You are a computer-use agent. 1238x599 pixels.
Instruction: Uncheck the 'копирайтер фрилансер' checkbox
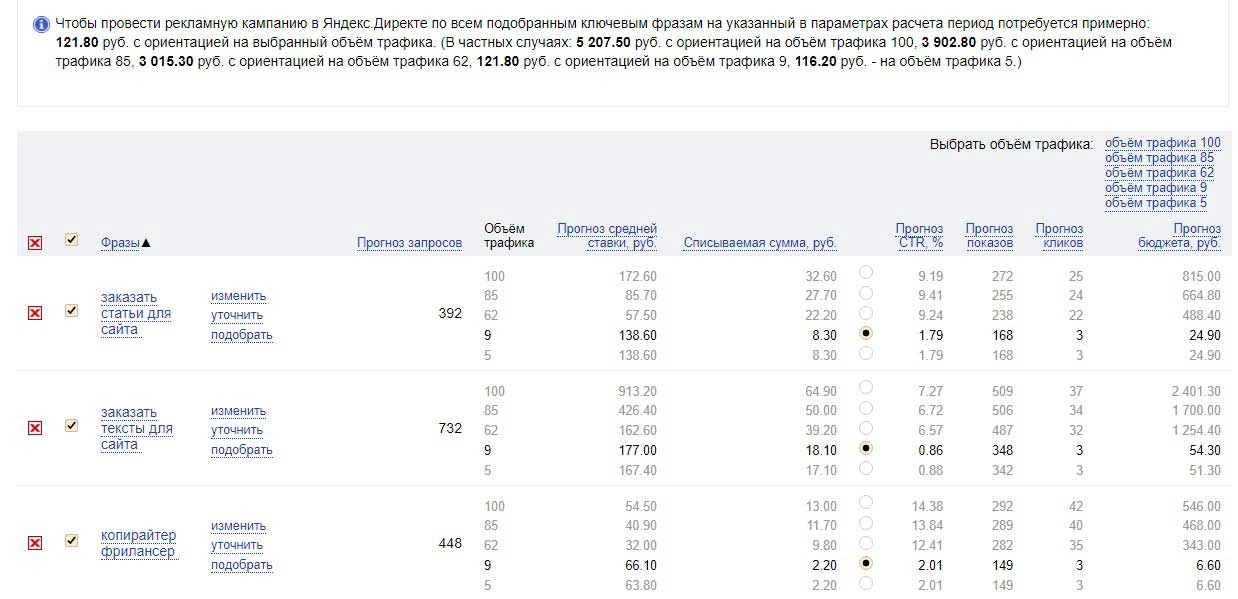point(71,541)
